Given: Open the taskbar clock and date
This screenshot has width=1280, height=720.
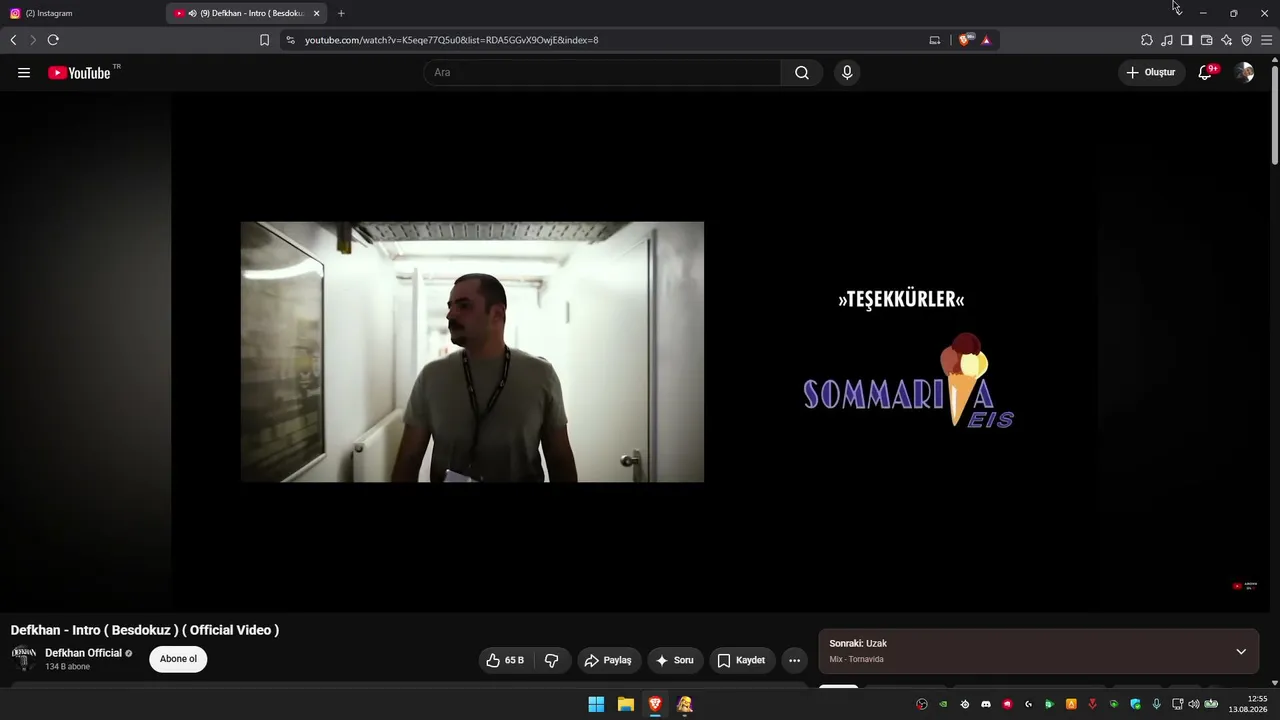Looking at the screenshot, I should [x=1250, y=704].
